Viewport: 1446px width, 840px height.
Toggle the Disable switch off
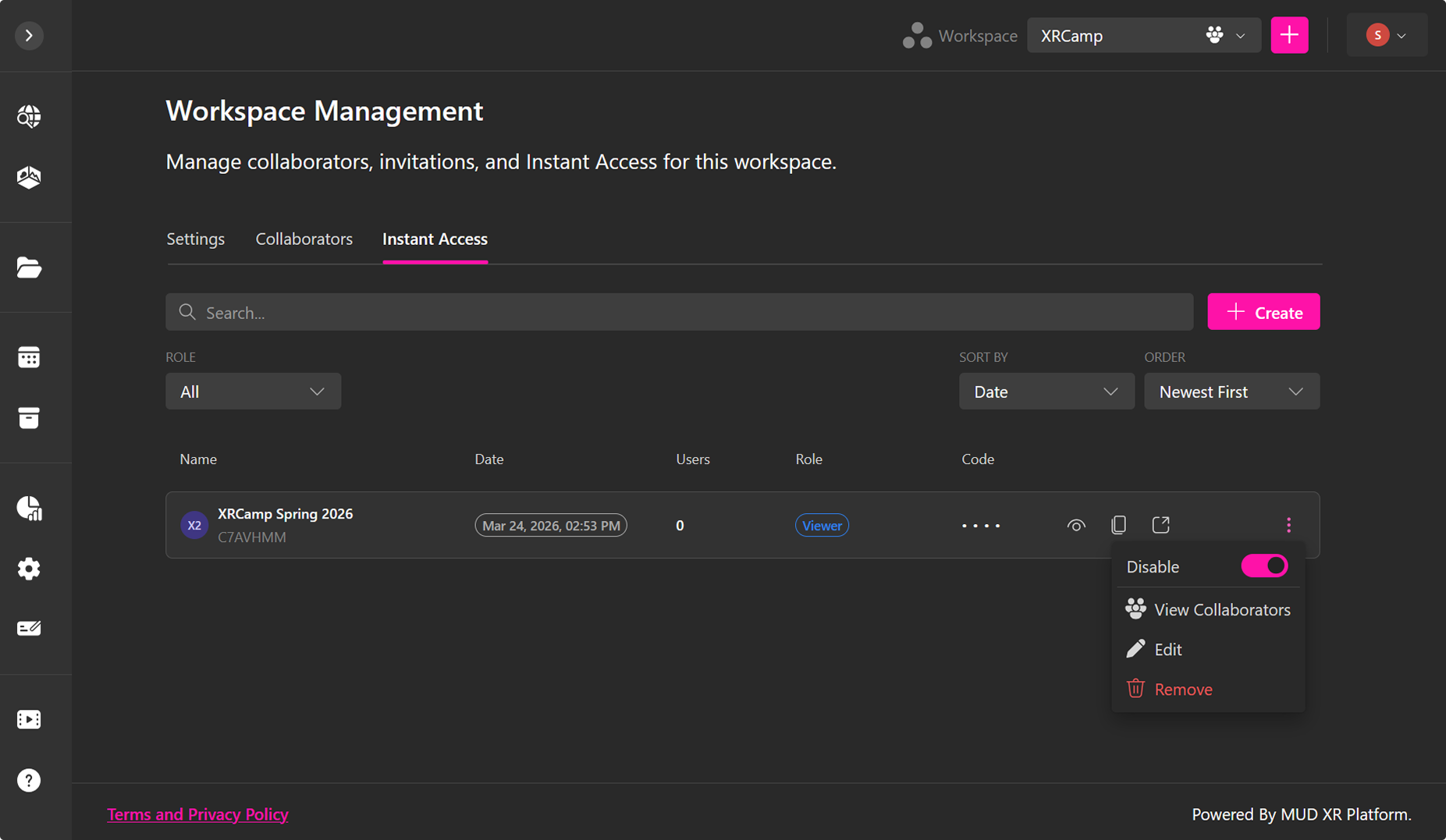(x=1264, y=566)
